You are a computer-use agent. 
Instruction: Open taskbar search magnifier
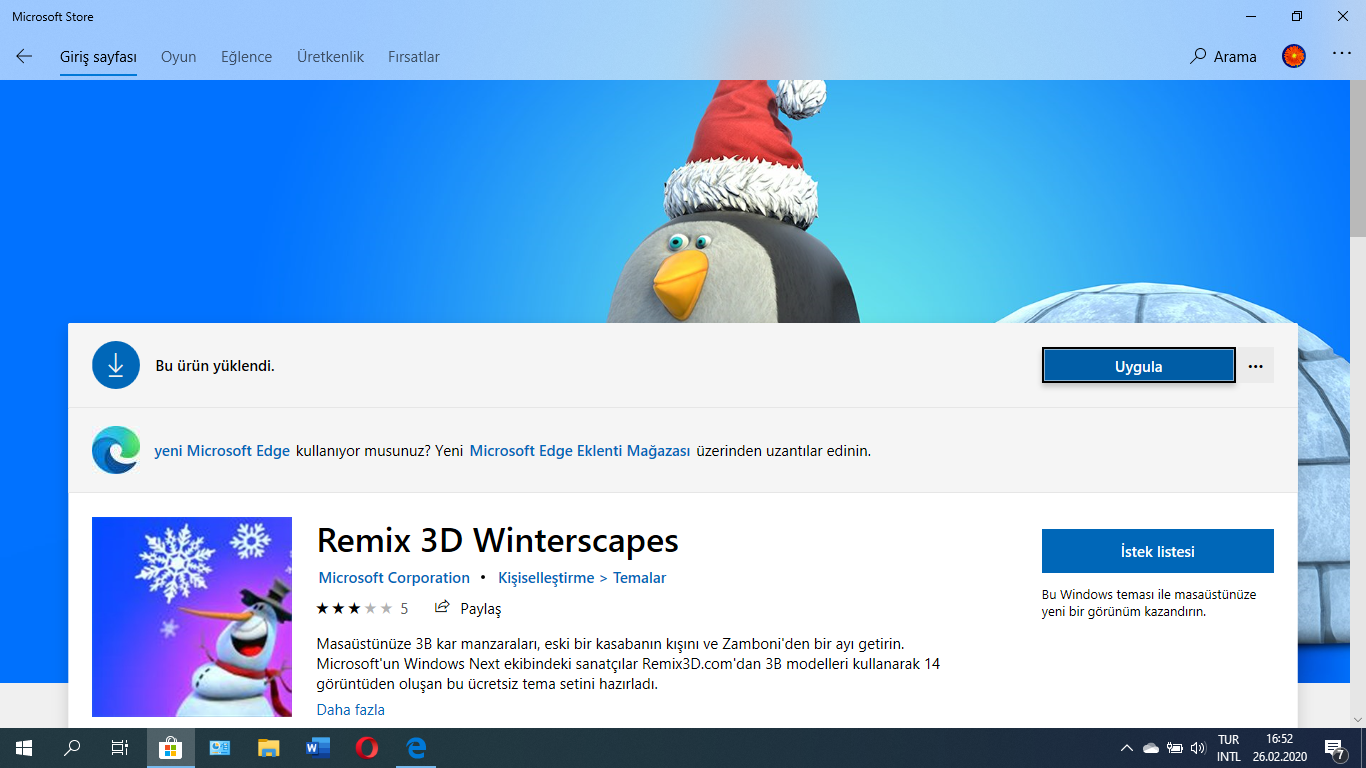point(72,748)
